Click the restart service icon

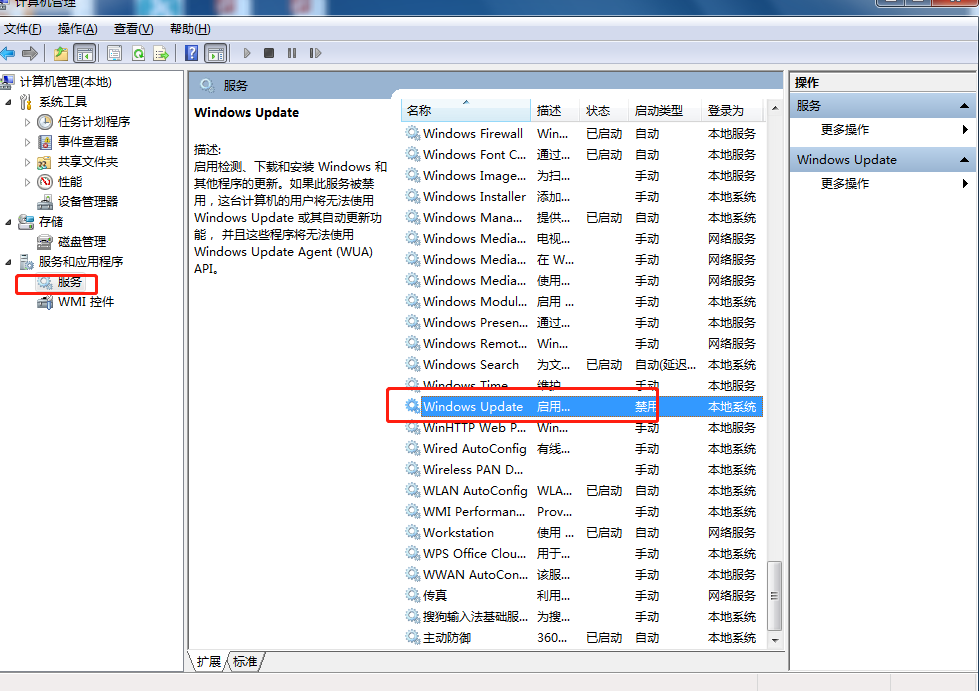[x=315, y=54]
